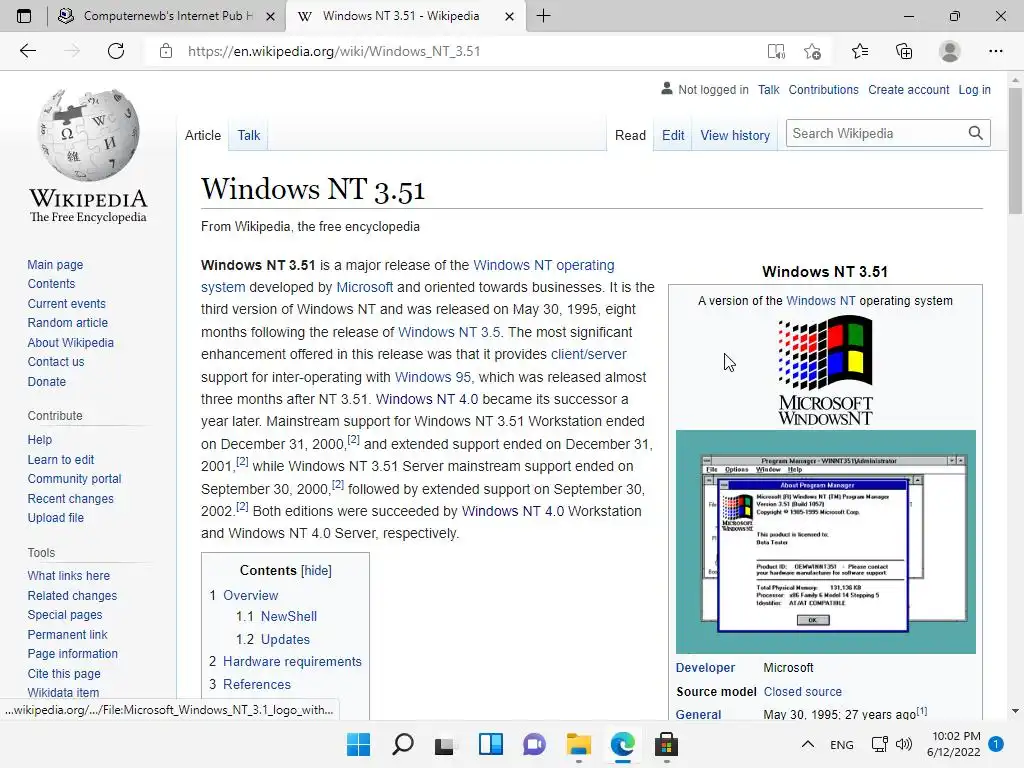Click Create account link
This screenshot has width=1024, height=768.
point(908,89)
